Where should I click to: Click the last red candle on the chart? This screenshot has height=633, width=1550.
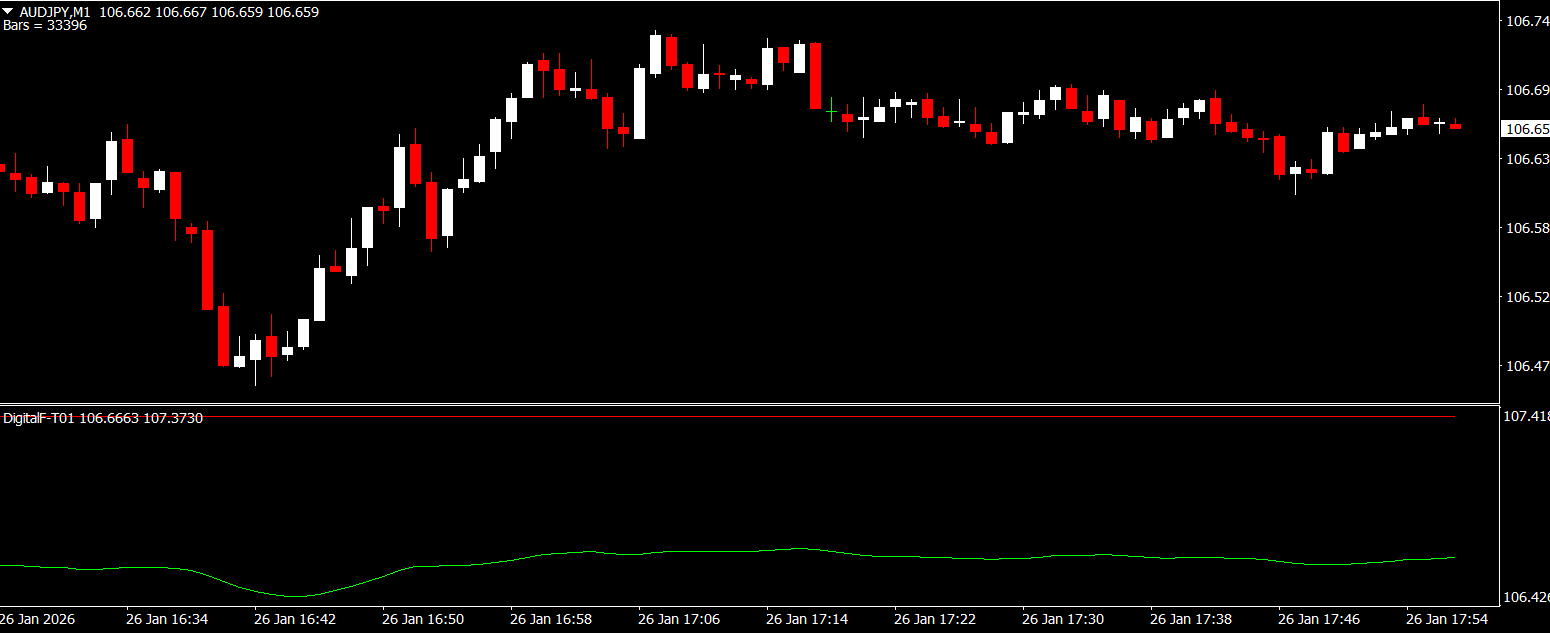coord(1456,126)
